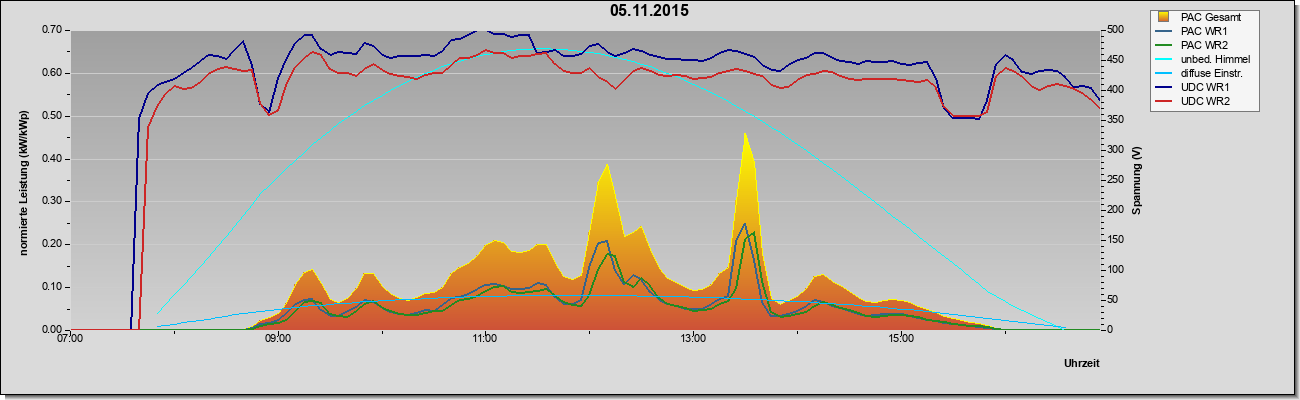Click the left axis label normierte Leistung
Screen dimensions: 1300x400
coord(23,182)
